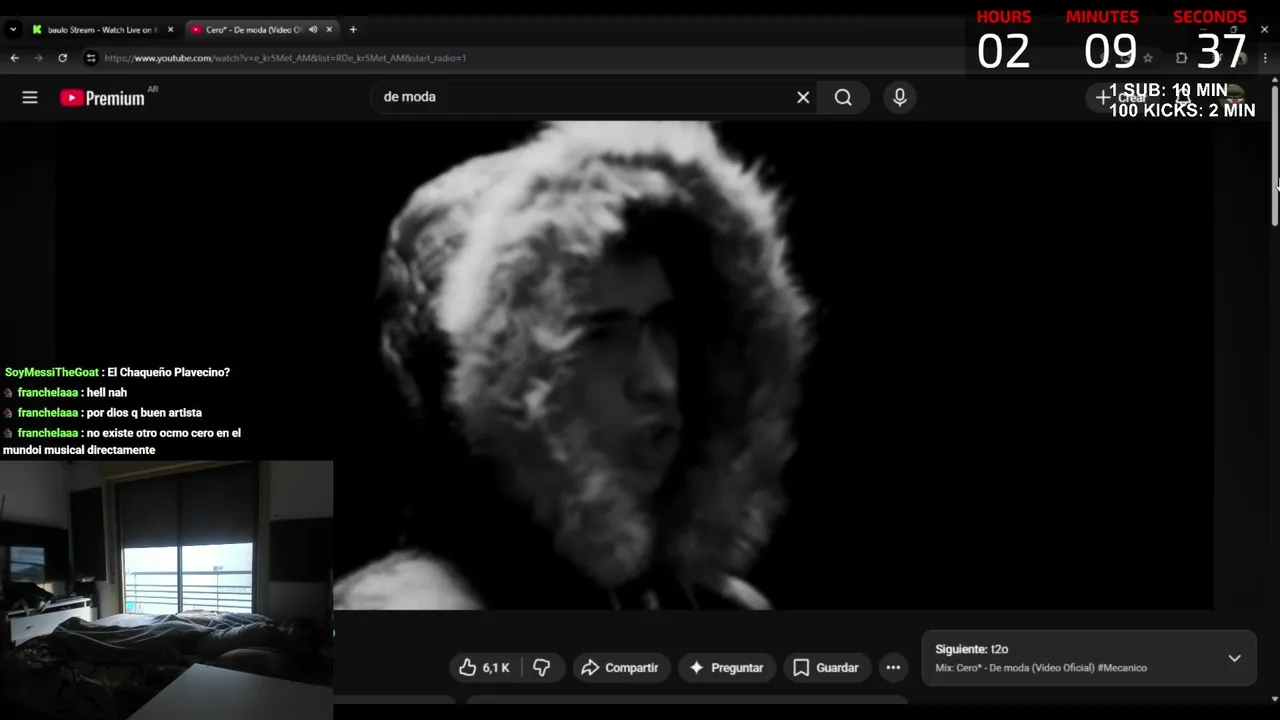Go forward with the browser forward arrow
This screenshot has width=1280, height=720.
click(x=39, y=58)
